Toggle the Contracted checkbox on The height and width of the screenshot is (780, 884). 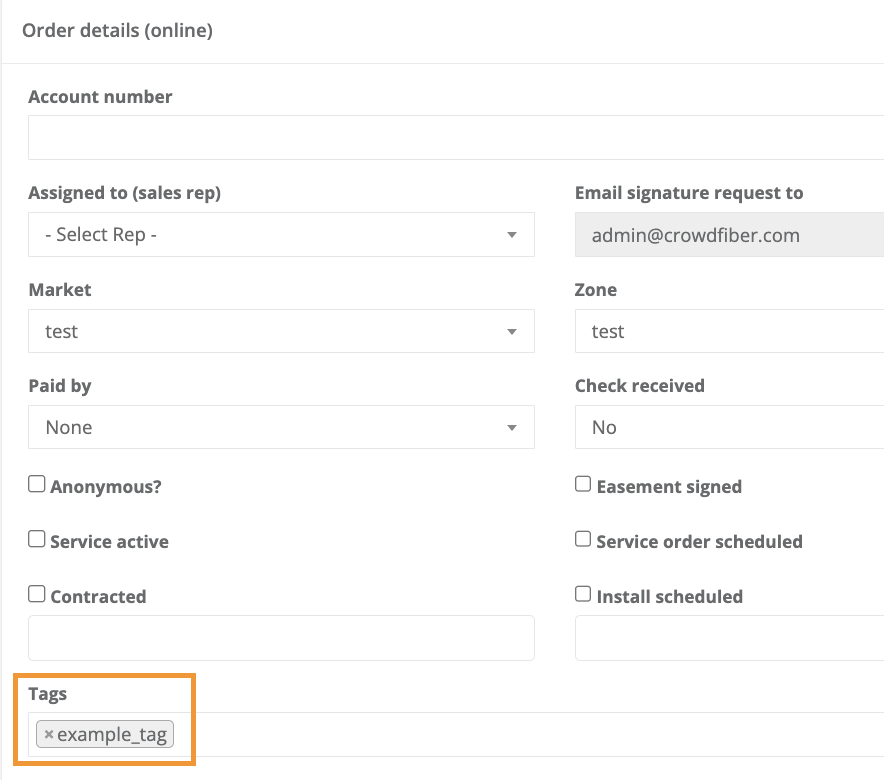(x=36, y=593)
